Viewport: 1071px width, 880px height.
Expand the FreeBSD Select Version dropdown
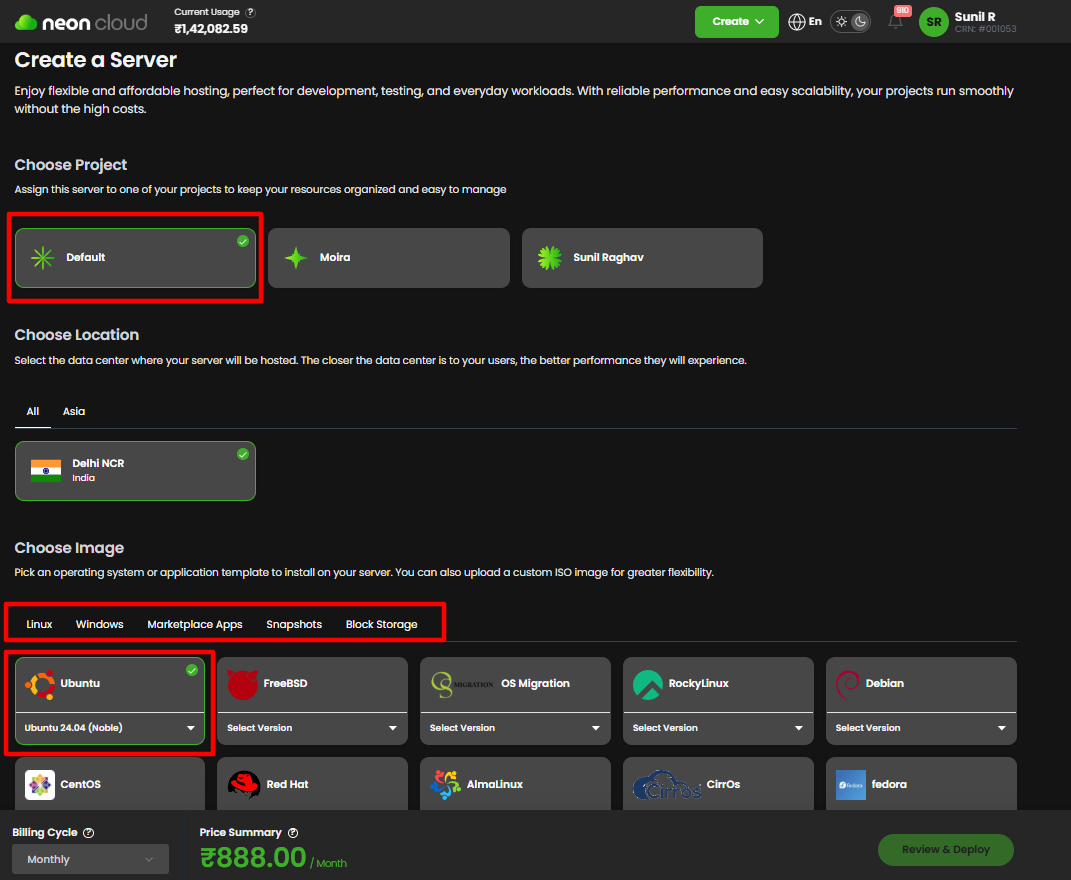click(312, 728)
